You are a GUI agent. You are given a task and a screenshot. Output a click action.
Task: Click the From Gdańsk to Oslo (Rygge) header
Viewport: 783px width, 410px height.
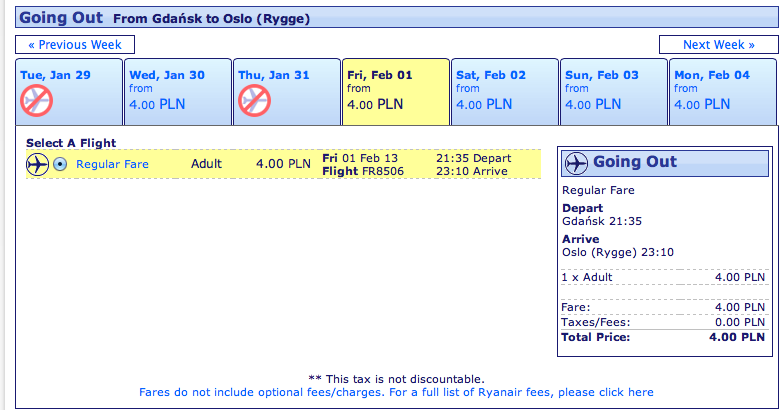click(x=211, y=18)
